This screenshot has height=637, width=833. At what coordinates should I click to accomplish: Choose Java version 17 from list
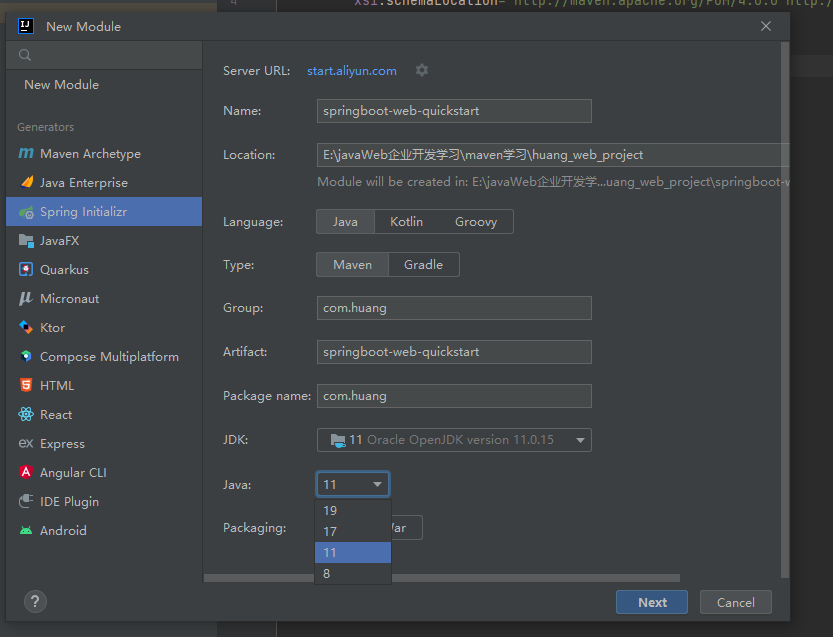tap(353, 531)
